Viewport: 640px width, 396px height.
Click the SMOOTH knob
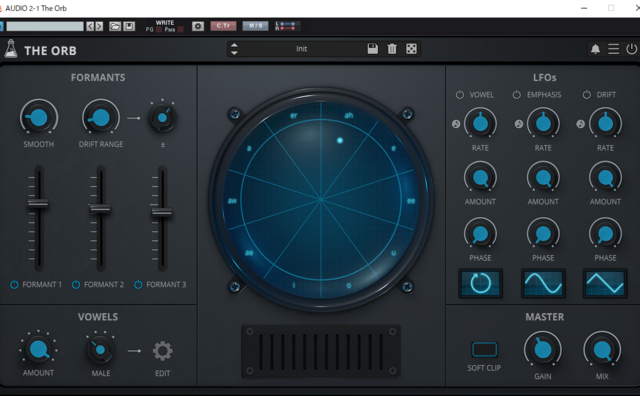point(39,118)
